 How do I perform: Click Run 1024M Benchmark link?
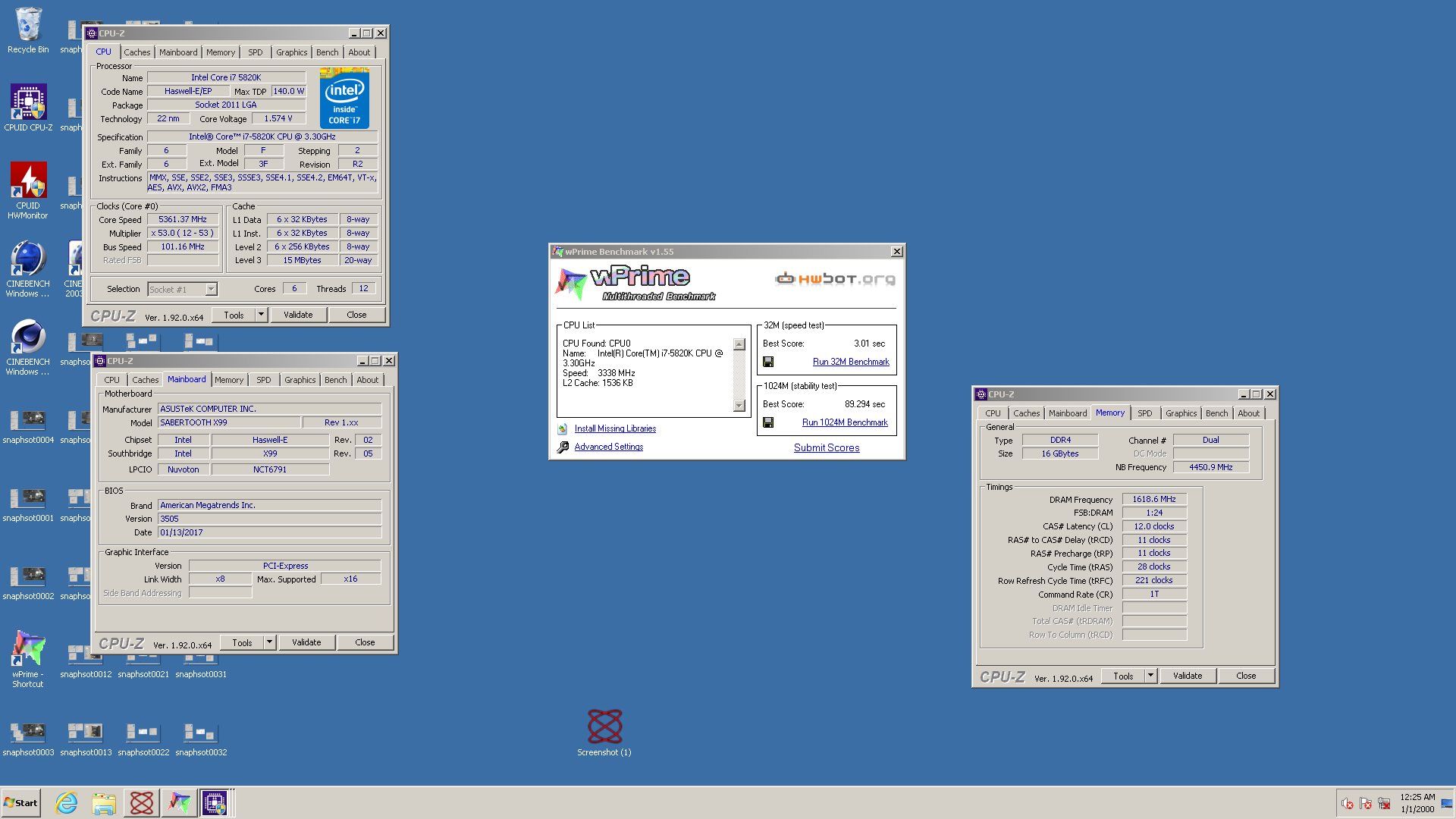[x=845, y=422]
